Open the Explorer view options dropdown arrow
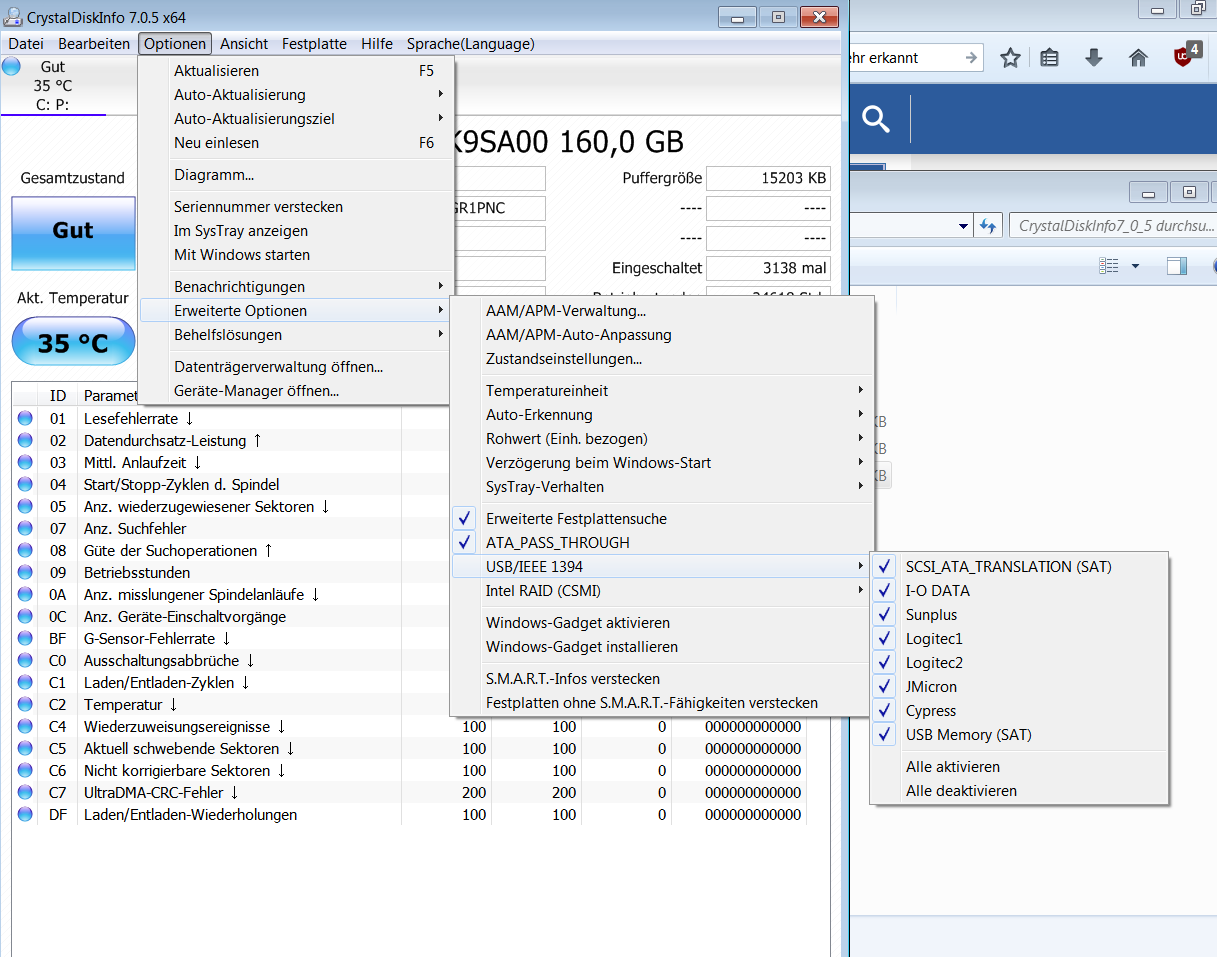This screenshot has width=1217, height=957. coord(1135,266)
